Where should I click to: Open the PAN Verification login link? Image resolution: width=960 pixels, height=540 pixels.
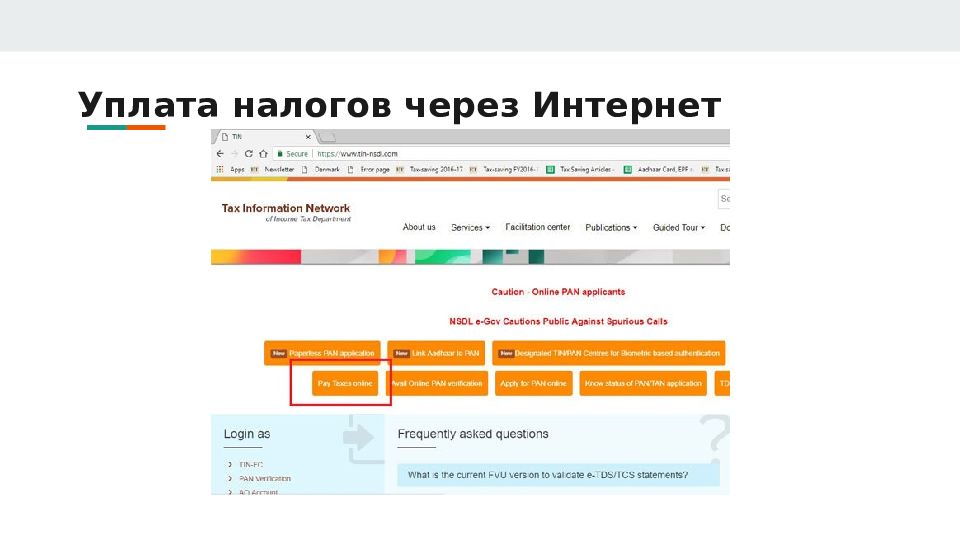(265, 479)
